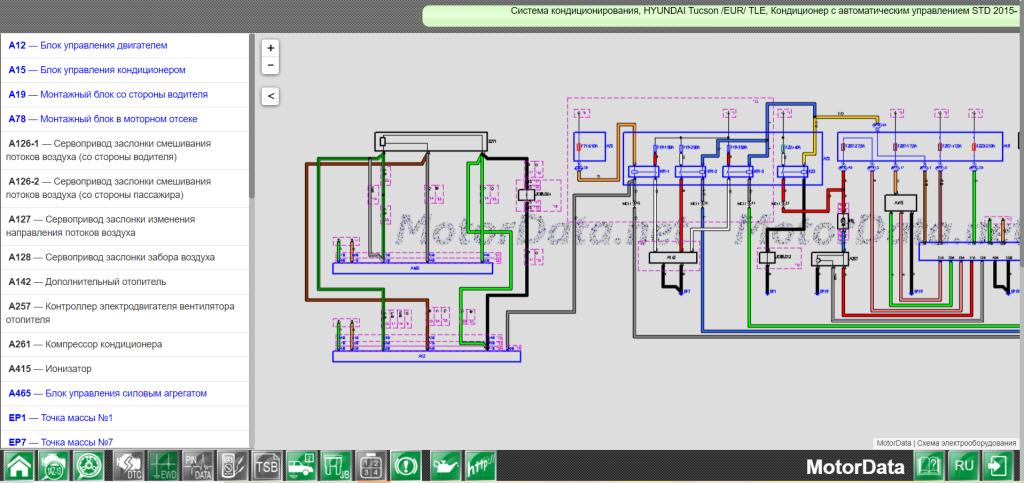Open the help book icon
This screenshot has height=483, width=1024.
coord(930,466)
